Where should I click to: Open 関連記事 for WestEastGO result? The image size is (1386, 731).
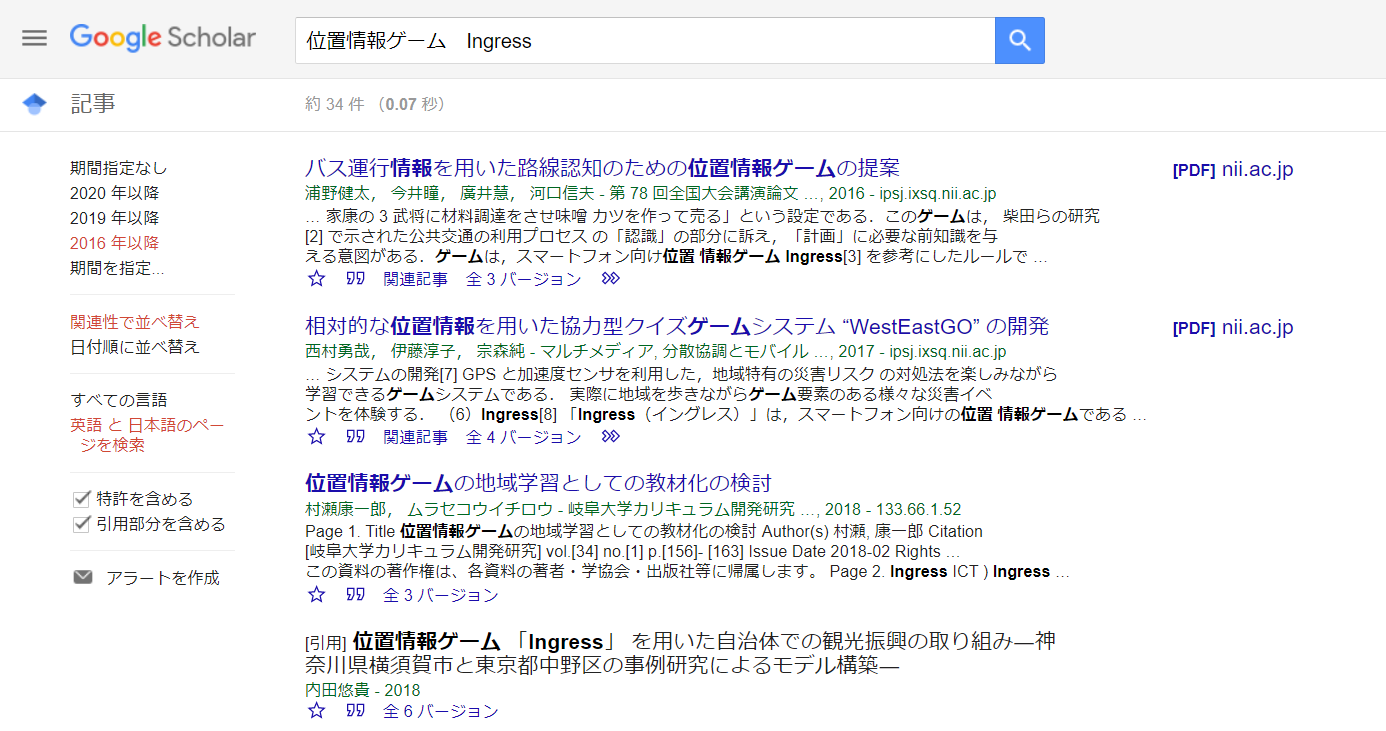(416, 438)
